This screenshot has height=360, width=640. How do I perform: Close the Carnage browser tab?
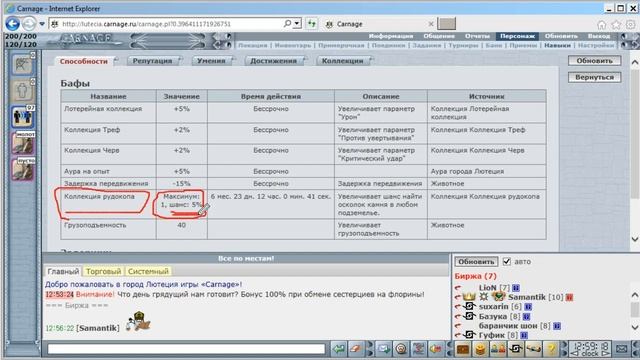point(431,24)
